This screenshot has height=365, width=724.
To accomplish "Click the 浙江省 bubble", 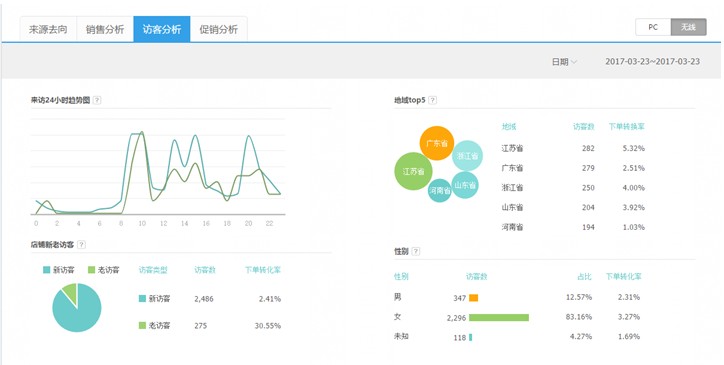I will 468,156.
